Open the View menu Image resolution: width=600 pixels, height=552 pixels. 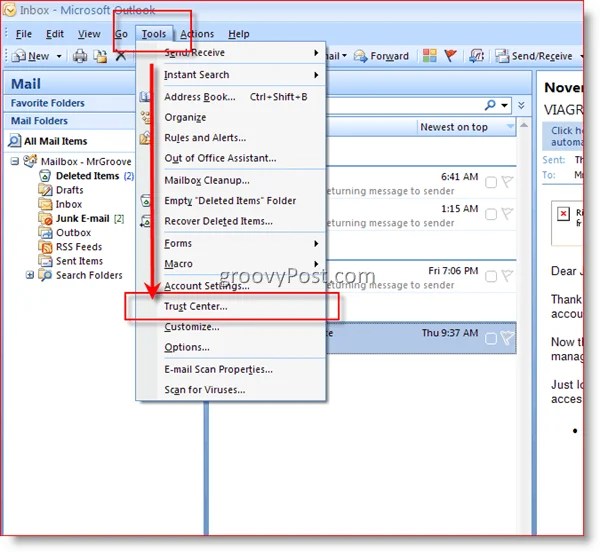coord(89,34)
